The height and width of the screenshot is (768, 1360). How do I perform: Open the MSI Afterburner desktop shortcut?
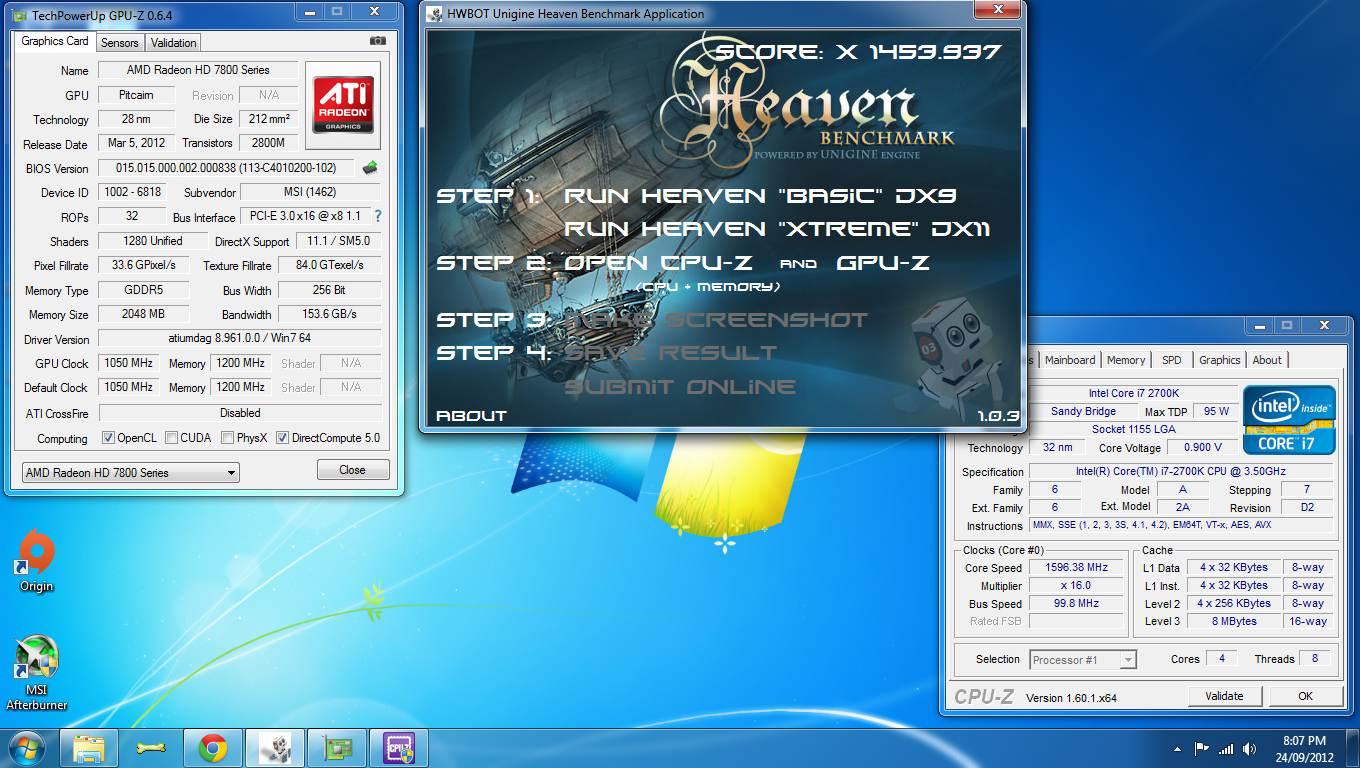37,673
